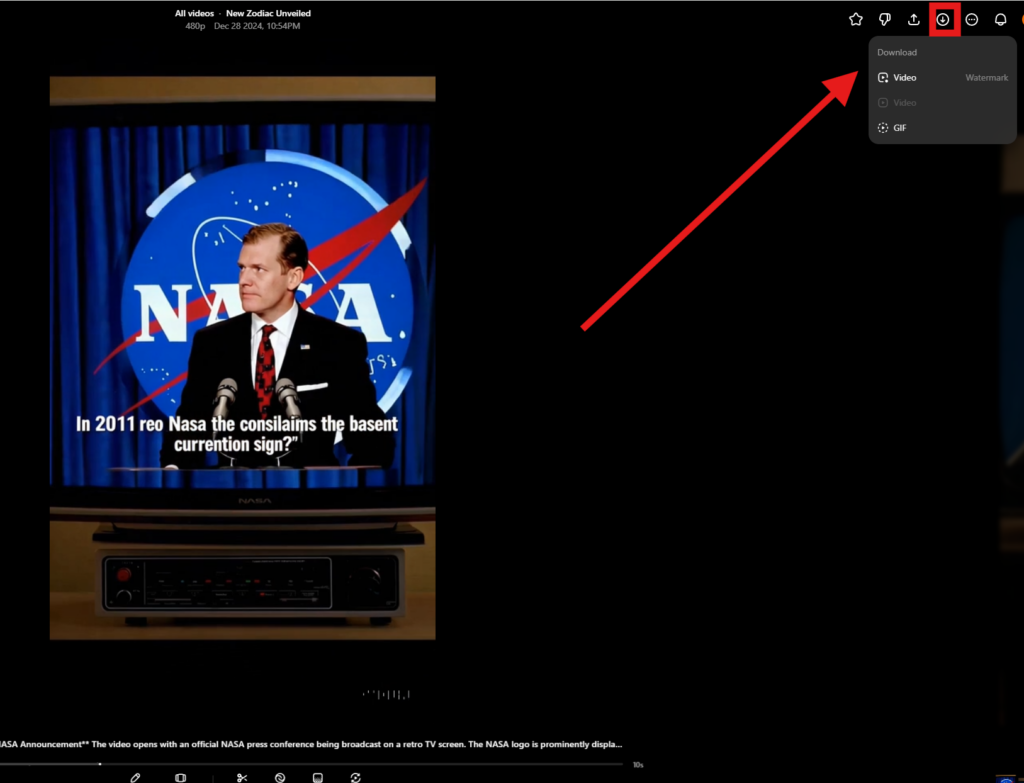This screenshot has width=1024, height=783.
Task: Favorite the video with the star icon
Action: click(855, 20)
